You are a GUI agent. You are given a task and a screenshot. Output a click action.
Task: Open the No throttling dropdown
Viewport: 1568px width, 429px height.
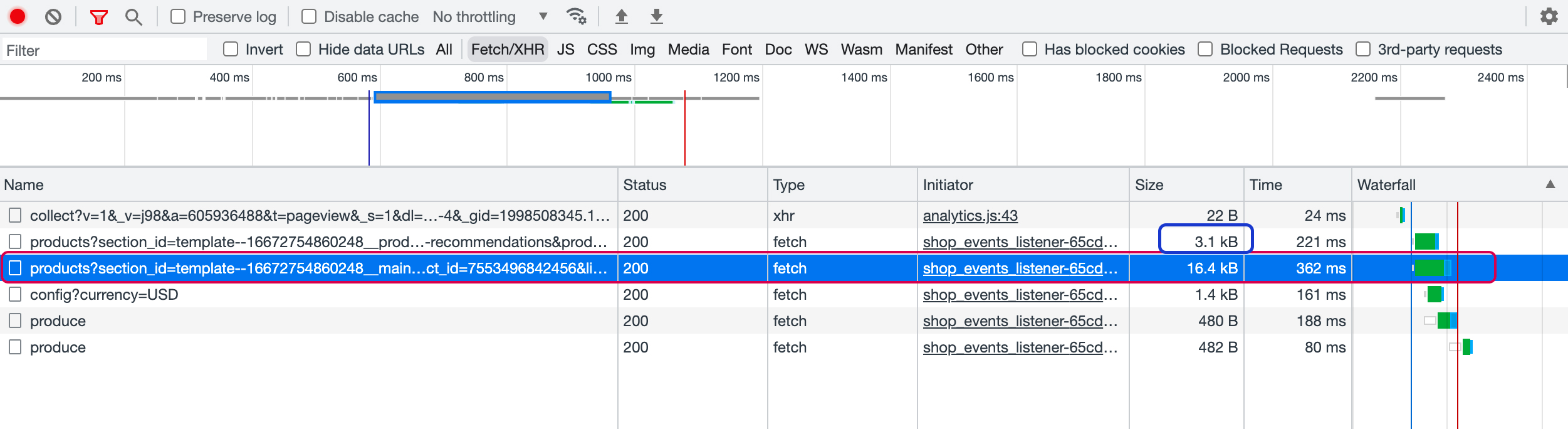tap(490, 17)
